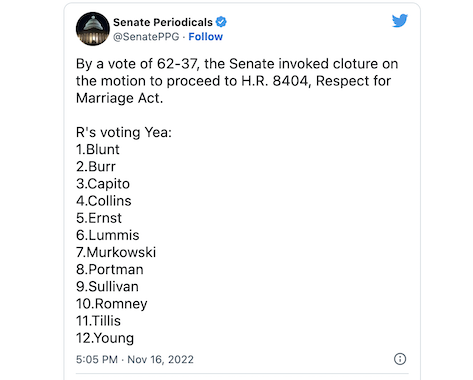The height and width of the screenshot is (380, 473).
Task: Click the '4.Collins' list entry
Action: [104, 201]
